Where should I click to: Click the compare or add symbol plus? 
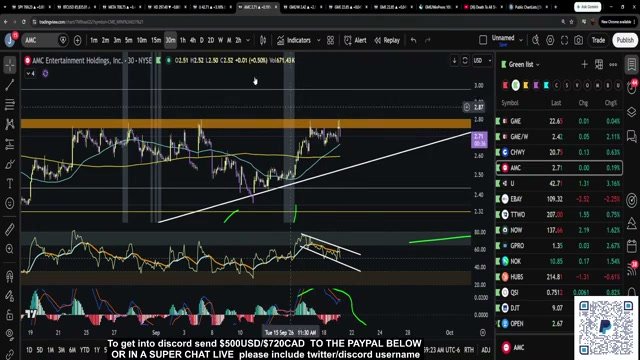tap(77, 40)
